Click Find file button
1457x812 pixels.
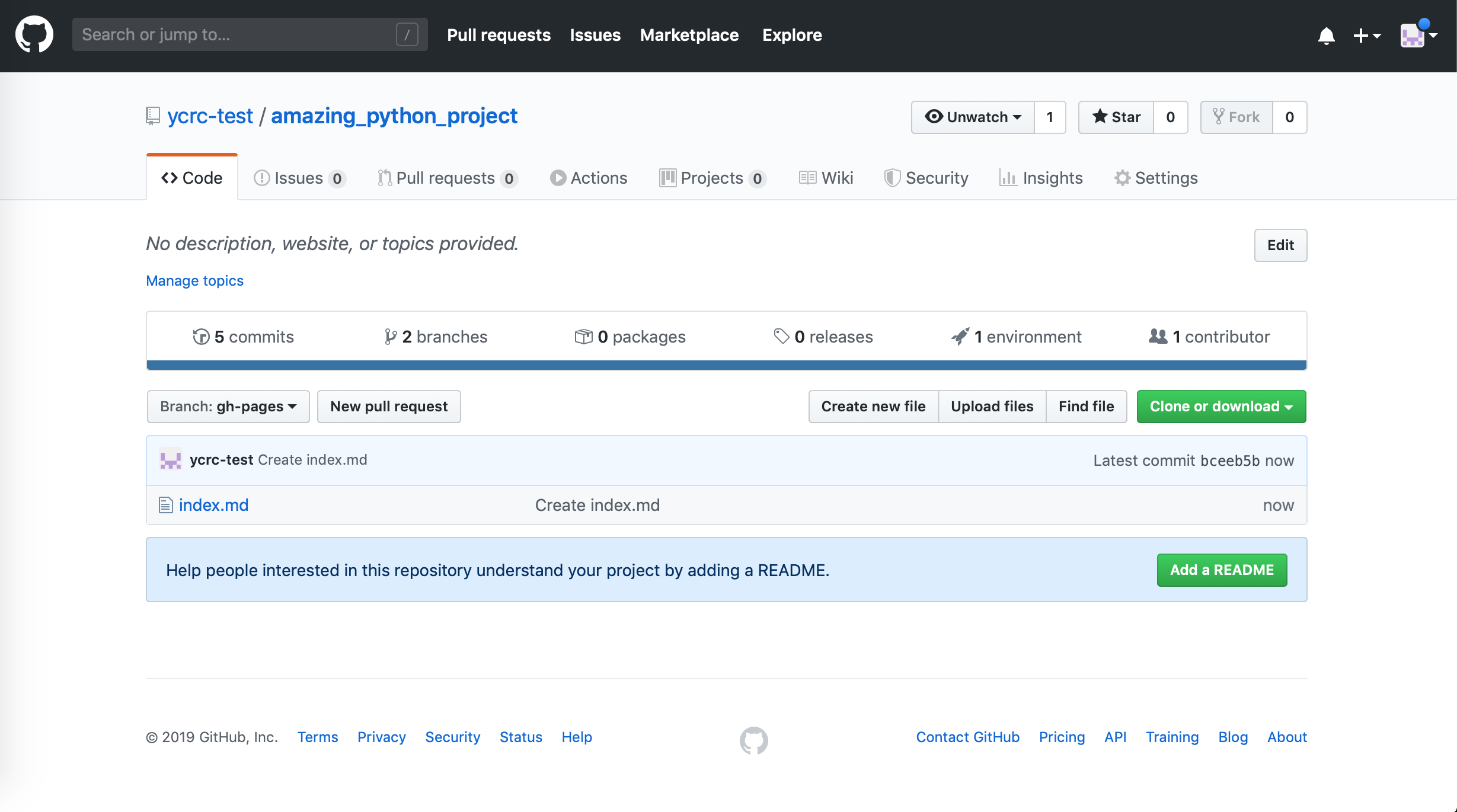click(x=1087, y=407)
